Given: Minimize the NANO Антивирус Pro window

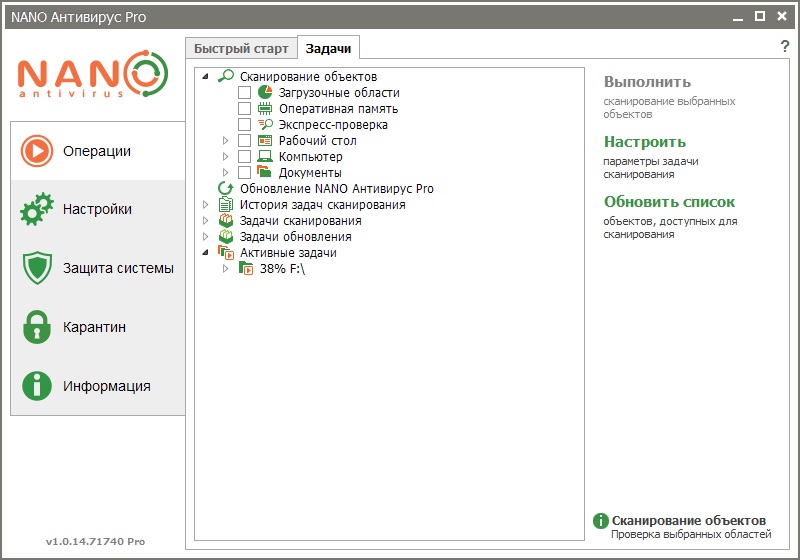Looking at the screenshot, I should tap(738, 17).
